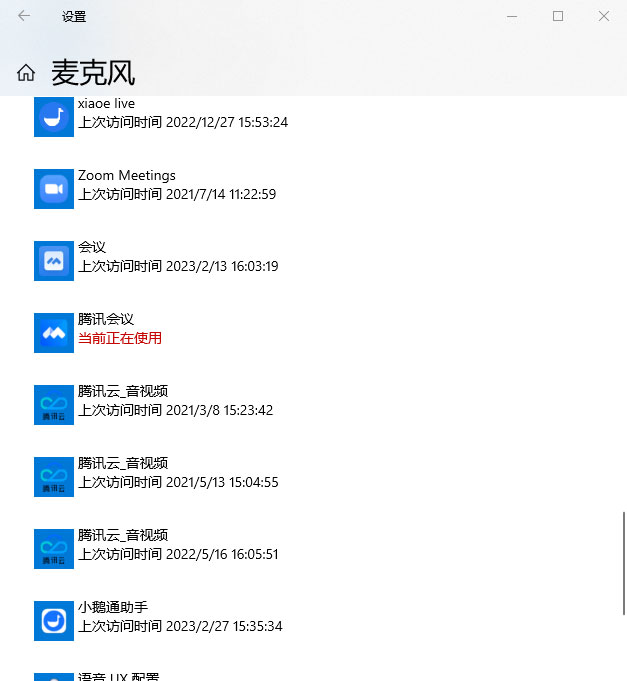The height and width of the screenshot is (681, 627).
Task: Close the Settings window
Action: (604, 16)
